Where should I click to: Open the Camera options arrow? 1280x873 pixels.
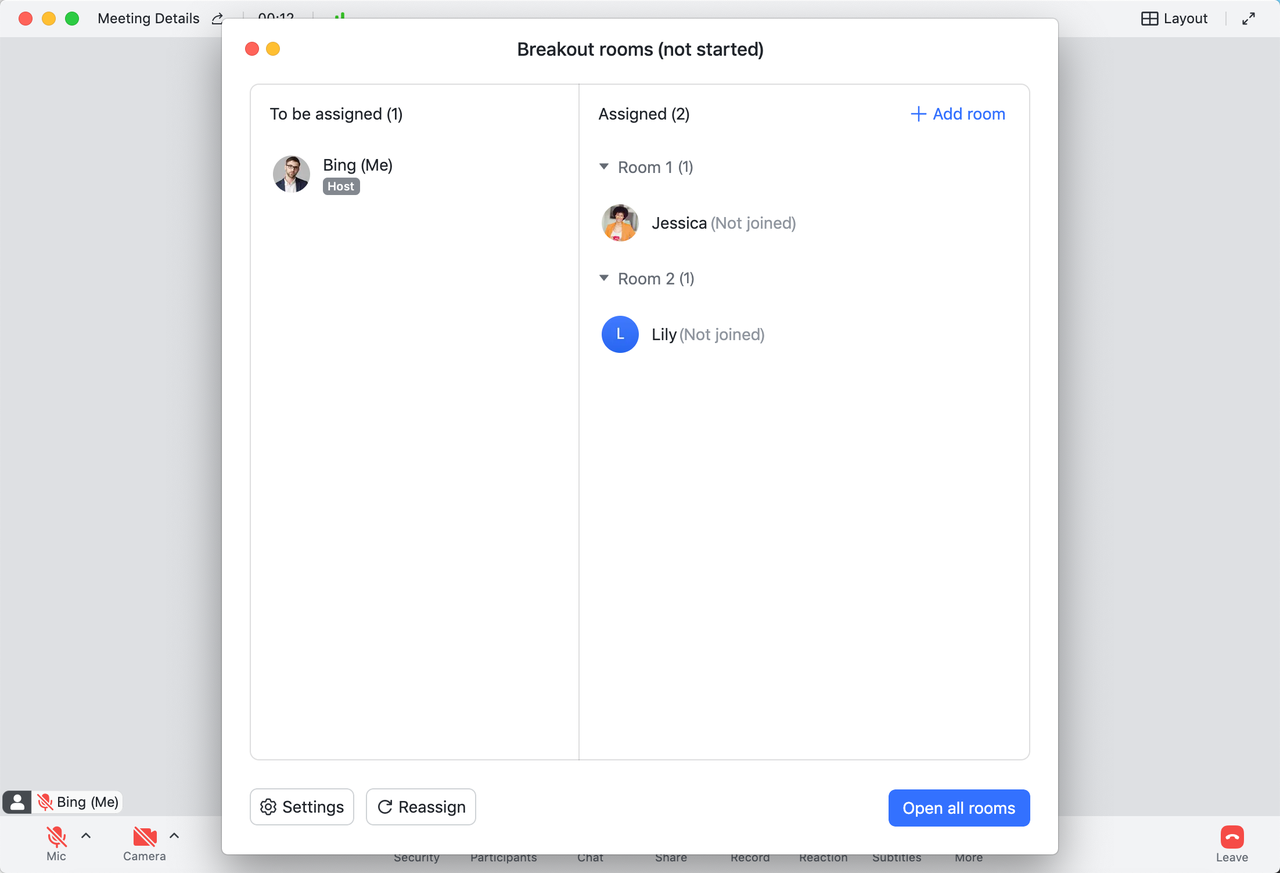174,836
